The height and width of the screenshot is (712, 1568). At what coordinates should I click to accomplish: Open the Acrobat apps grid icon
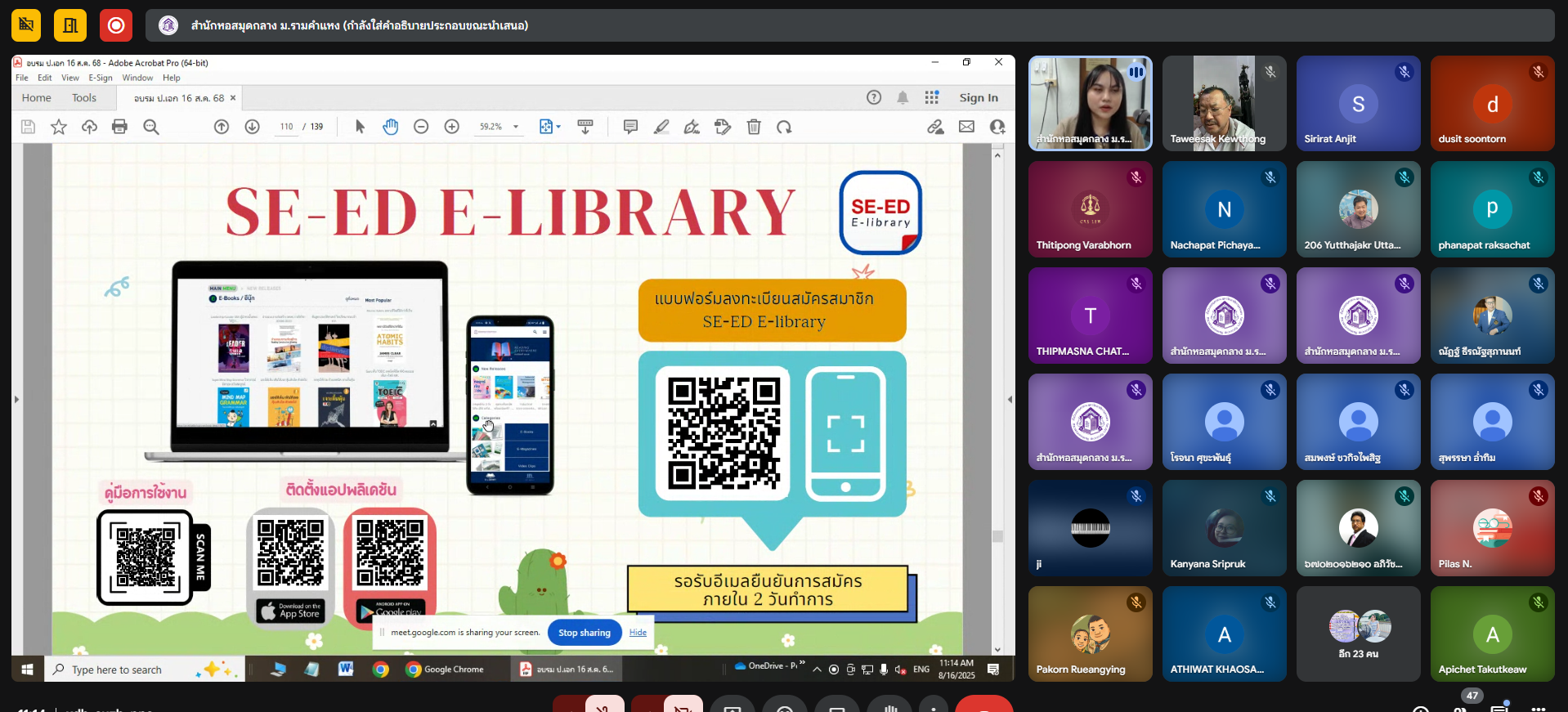coord(932,97)
